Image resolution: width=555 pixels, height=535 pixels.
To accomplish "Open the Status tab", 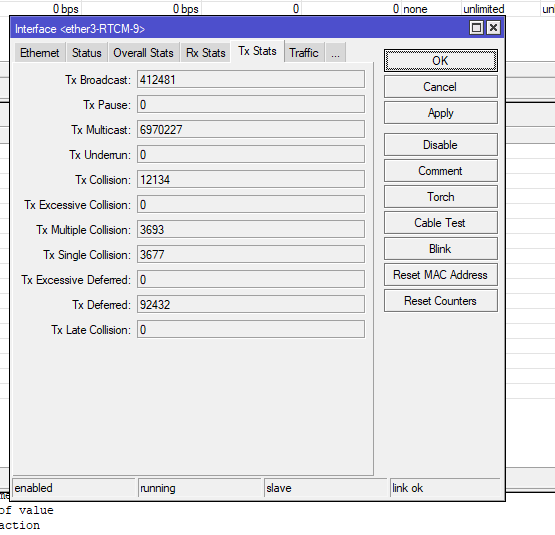I will [87, 53].
